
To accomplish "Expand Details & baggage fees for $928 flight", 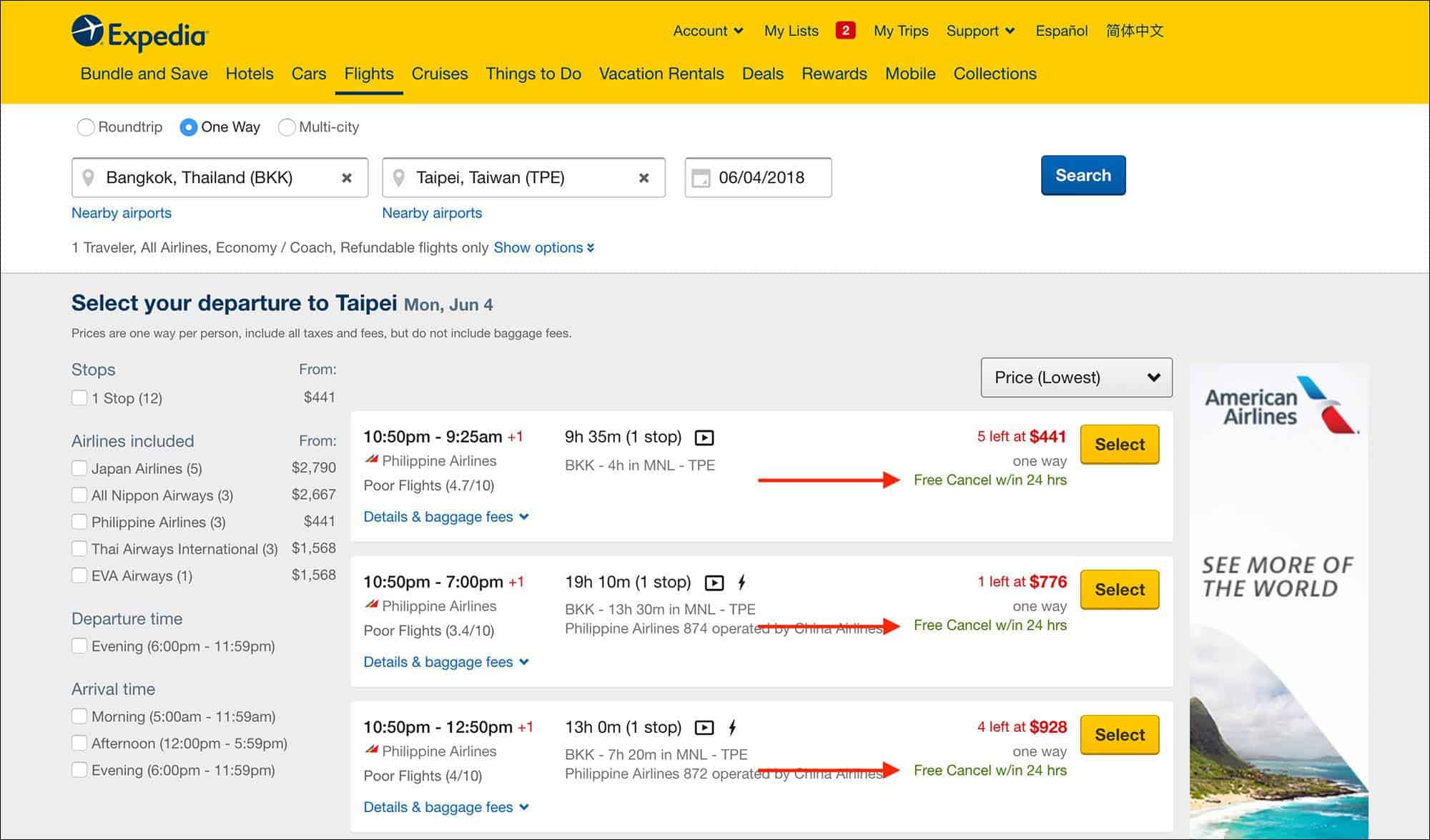I will click(x=446, y=807).
